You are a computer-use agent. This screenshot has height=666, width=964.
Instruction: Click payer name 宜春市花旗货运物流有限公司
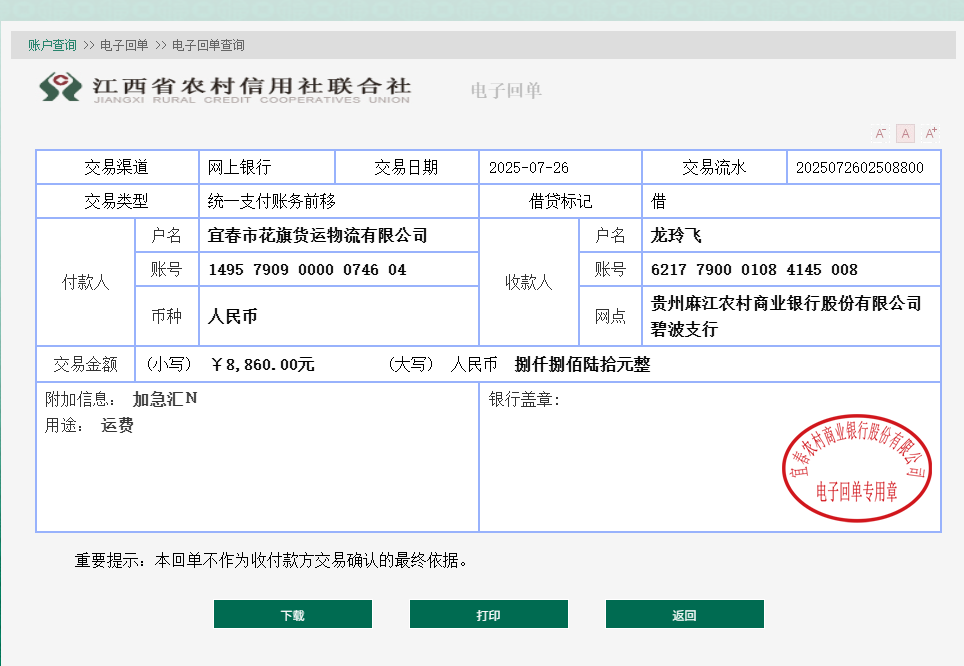point(317,235)
